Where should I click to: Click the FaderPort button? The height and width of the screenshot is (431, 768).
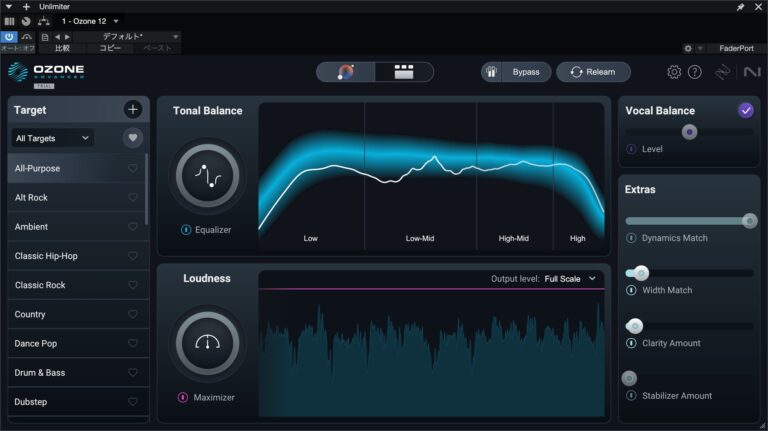click(736, 48)
